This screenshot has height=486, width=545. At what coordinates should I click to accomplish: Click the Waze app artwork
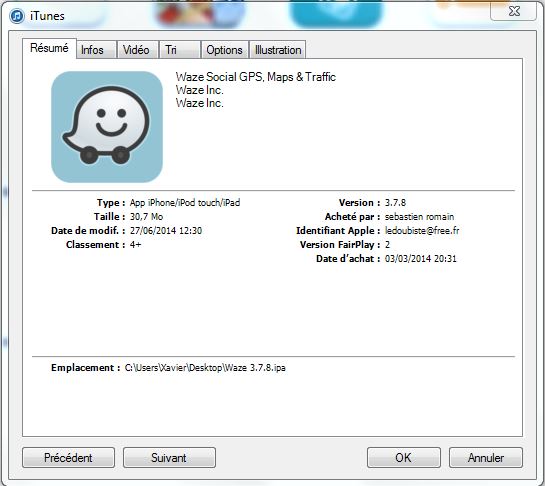point(107,127)
